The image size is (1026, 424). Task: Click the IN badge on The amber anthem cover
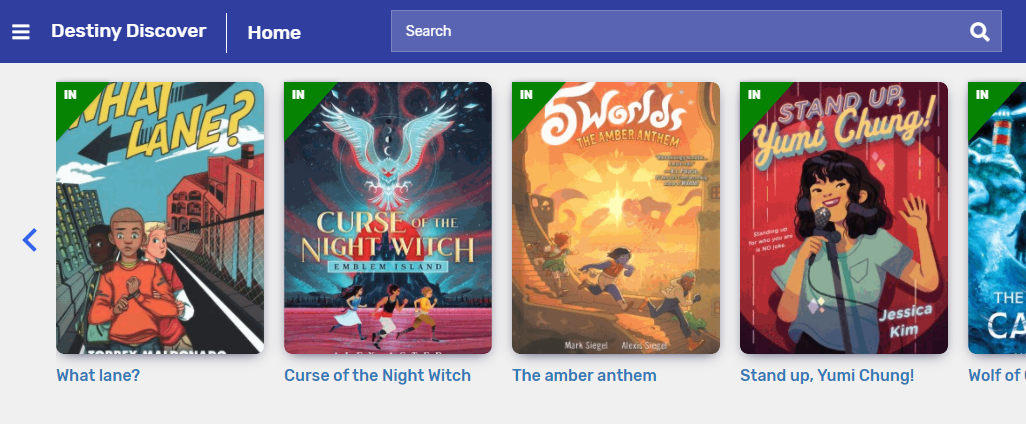tap(526, 95)
